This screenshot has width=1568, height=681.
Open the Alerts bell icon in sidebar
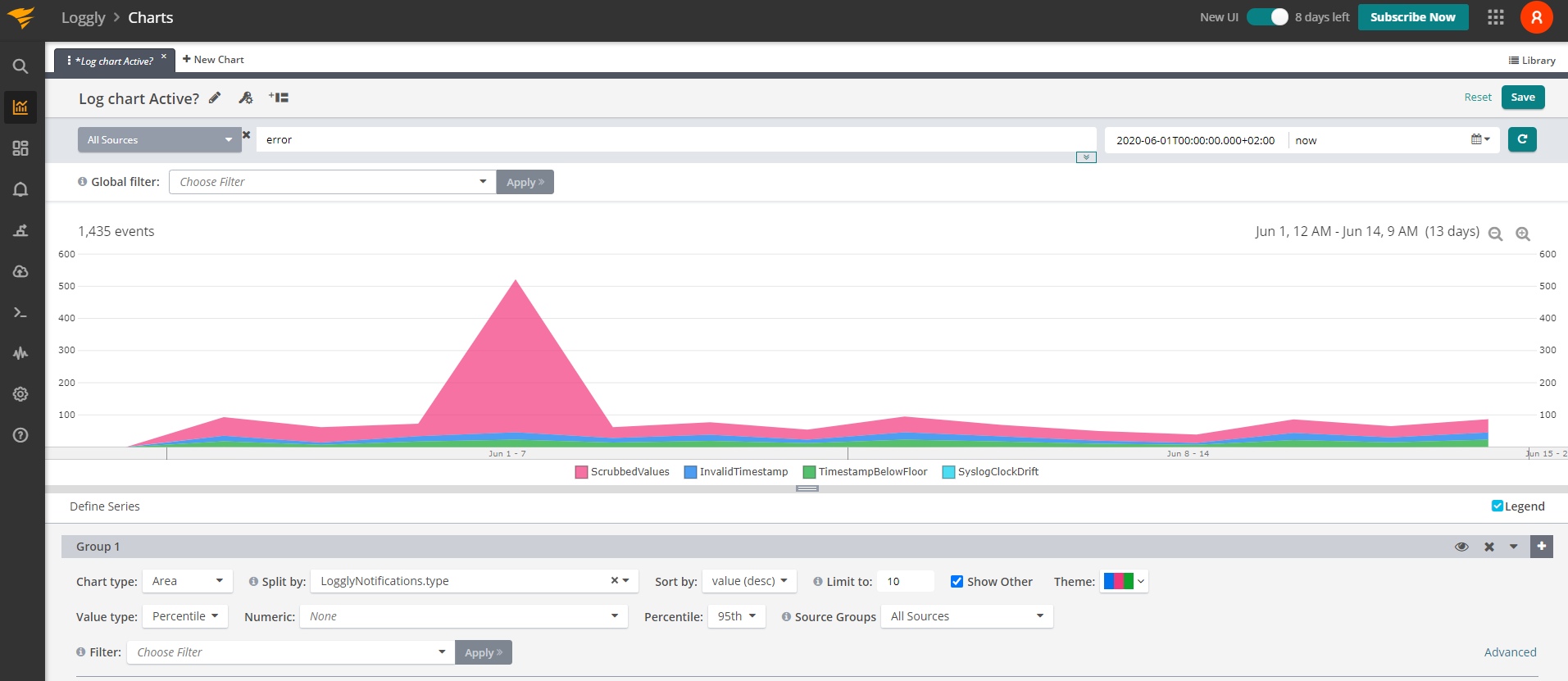tap(20, 189)
